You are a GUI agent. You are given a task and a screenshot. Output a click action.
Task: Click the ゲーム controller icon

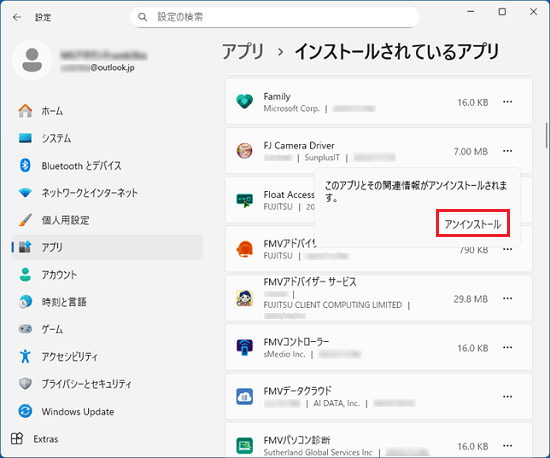[25, 329]
